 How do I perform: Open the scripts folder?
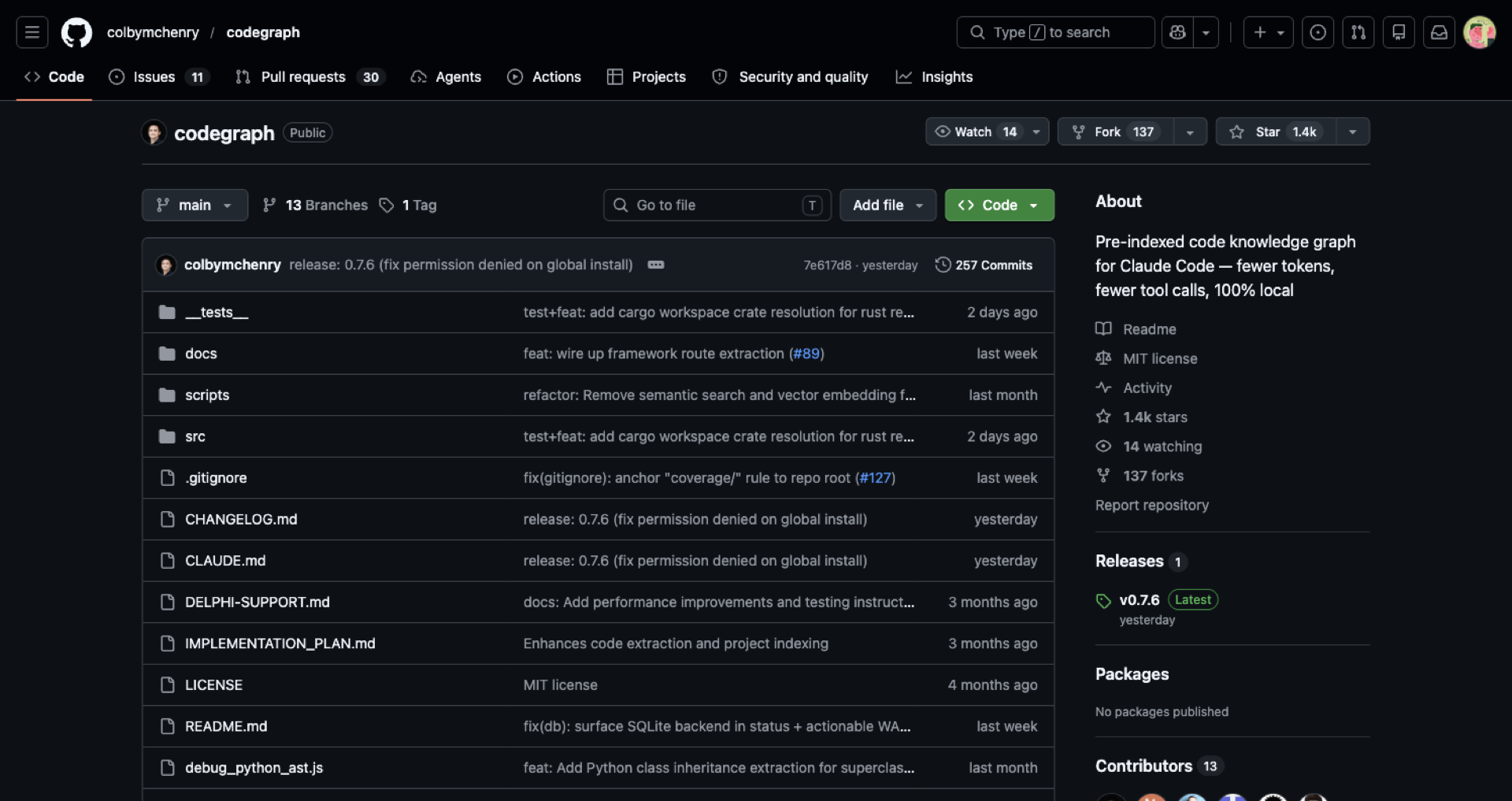point(207,395)
